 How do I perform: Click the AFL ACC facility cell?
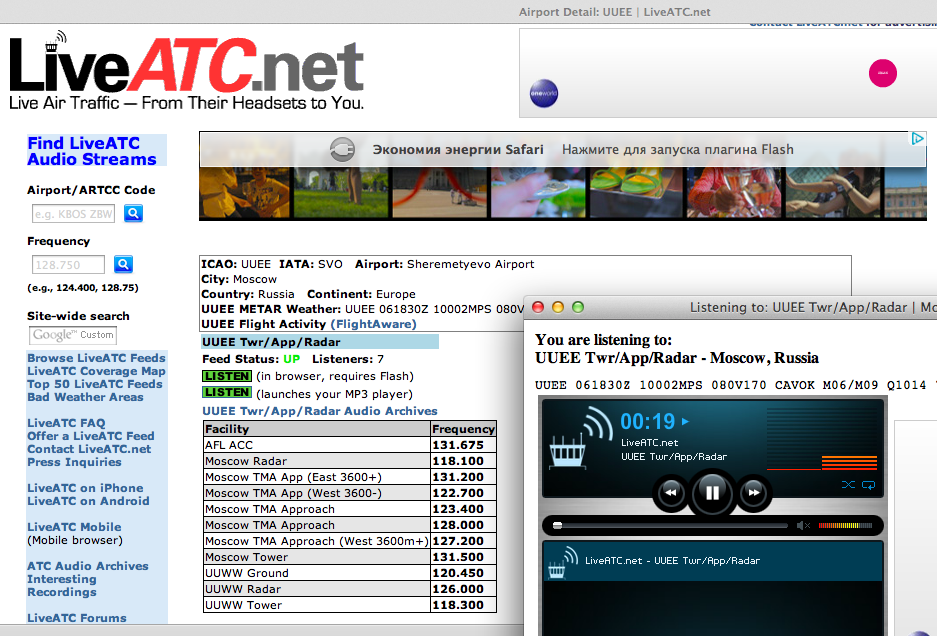click(x=317, y=445)
